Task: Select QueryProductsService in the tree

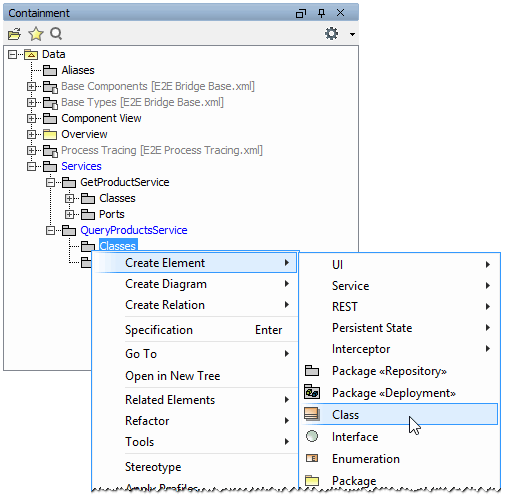Action: 134,230
